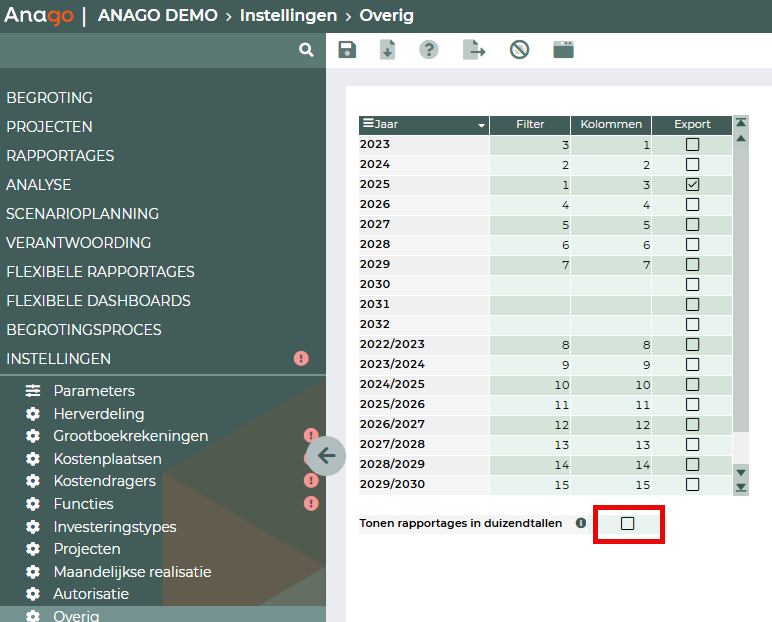Click info icon beside Tonen rapportages
This screenshot has width=772, height=622.
click(x=581, y=523)
